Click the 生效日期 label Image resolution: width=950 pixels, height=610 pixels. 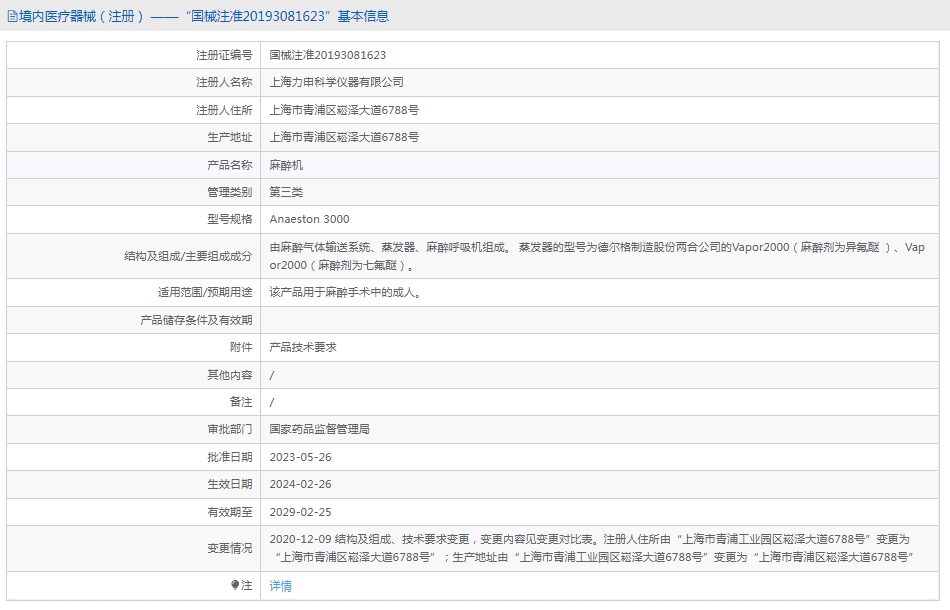pyautogui.click(x=230, y=485)
